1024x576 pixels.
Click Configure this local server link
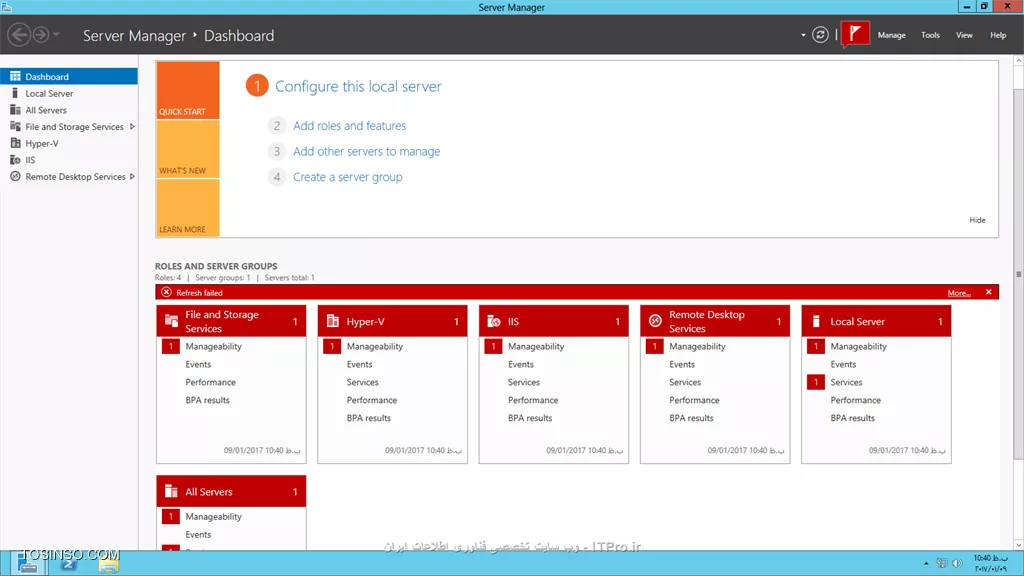[358, 86]
